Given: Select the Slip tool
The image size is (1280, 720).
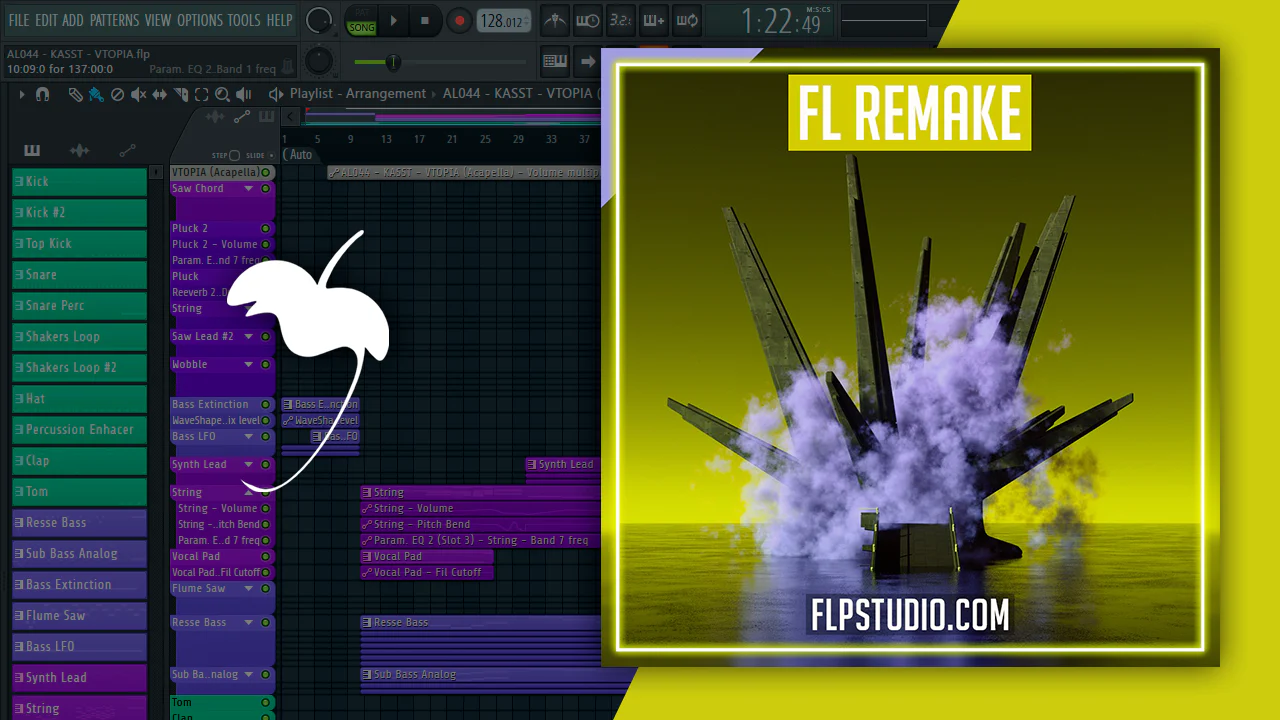Looking at the screenshot, I should tap(160, 94).
